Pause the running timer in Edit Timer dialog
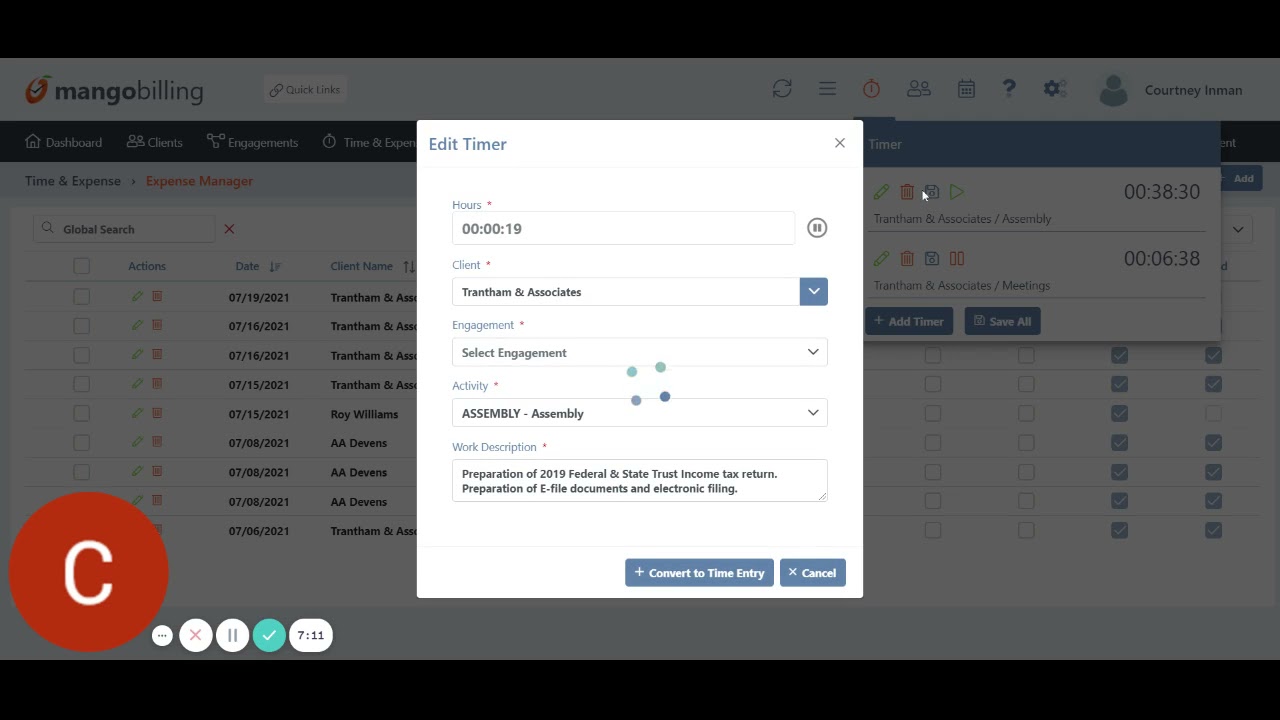Image resolution: width=1280 pixels, height=720 pixels. (817, 228)
